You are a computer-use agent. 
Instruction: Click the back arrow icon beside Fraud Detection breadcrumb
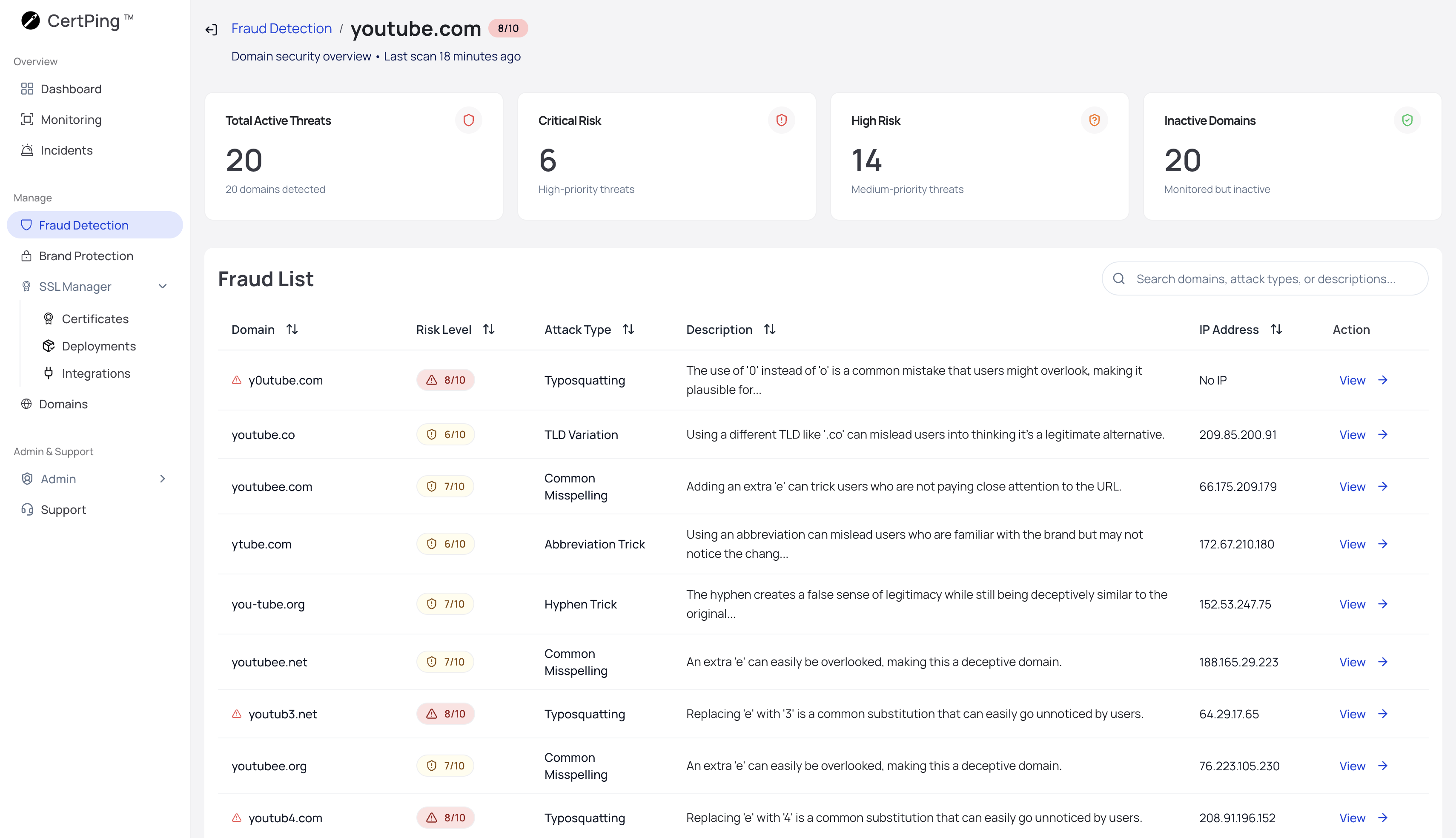point(211,29)
